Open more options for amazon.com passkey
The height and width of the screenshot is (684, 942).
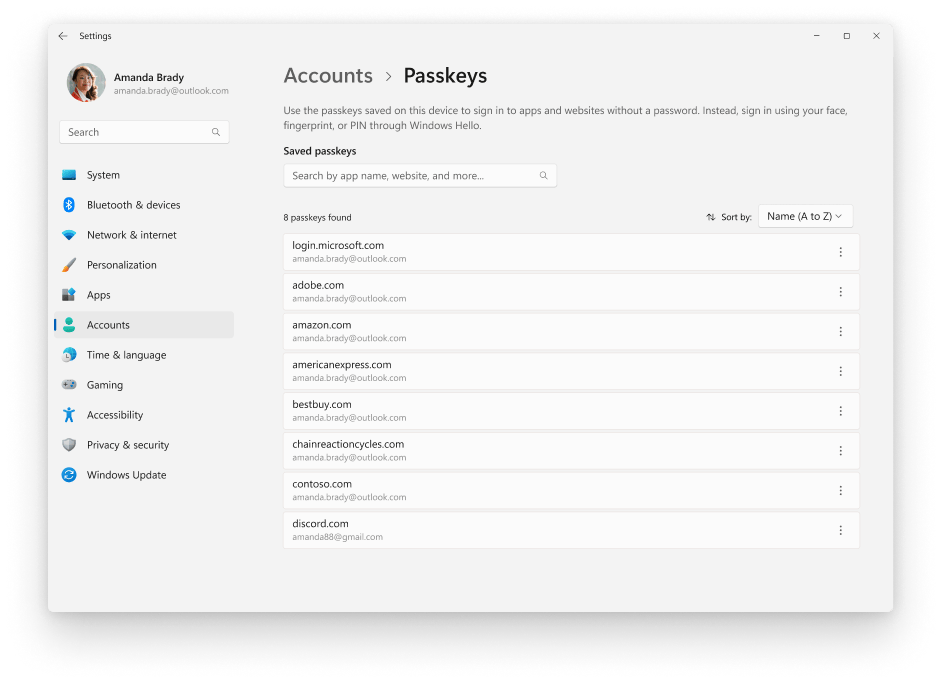840,331
